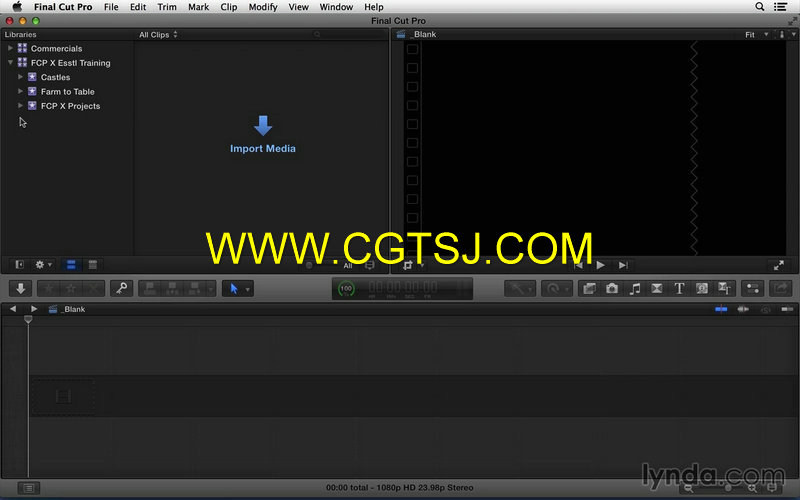
Task: Switch browser to filmstrip view
Action: (71, 265)
